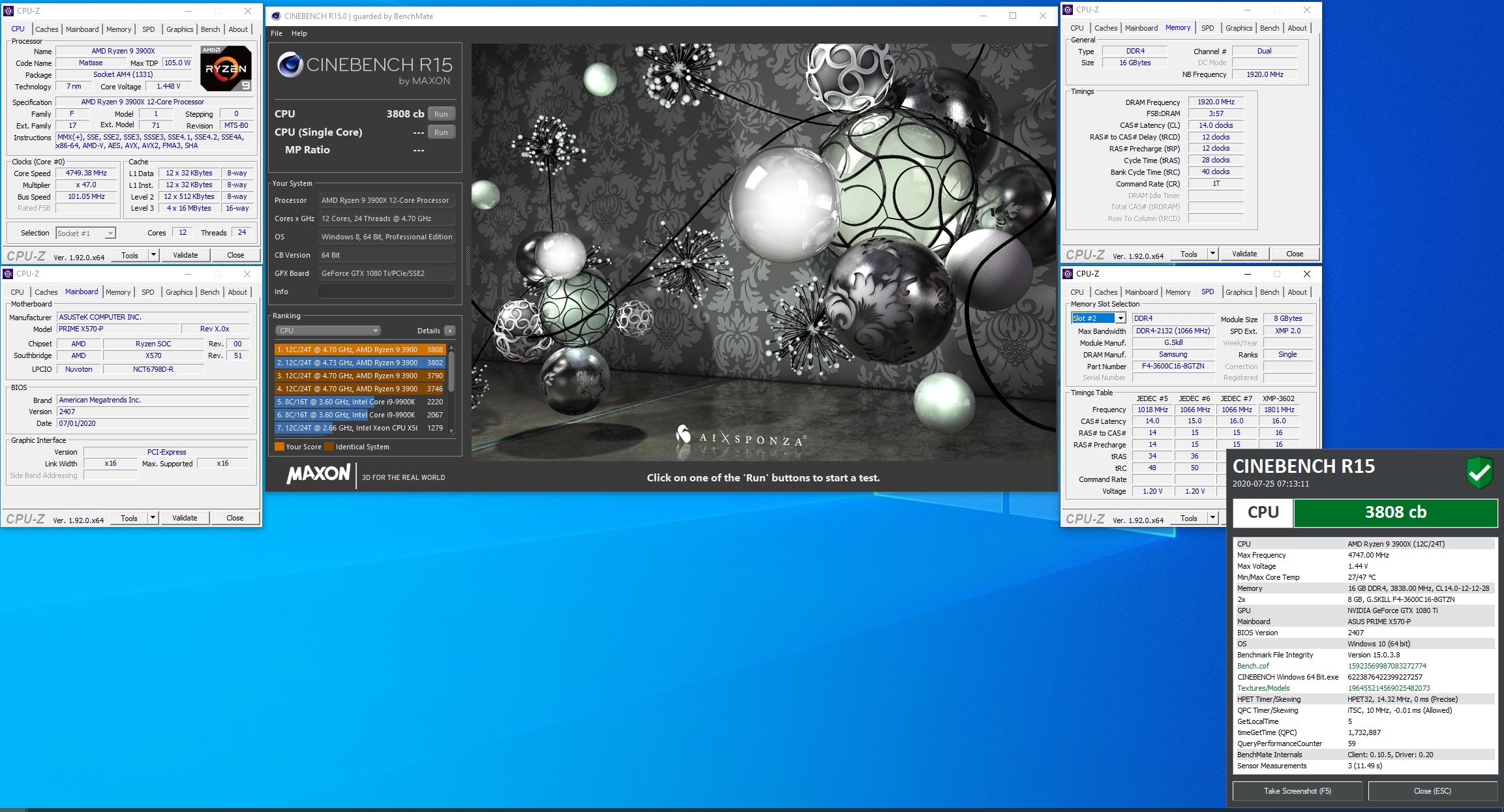Viewport: 1504px width, 812px height.
Task: Run the CPU multi-core benchmark
Action: [442, 114]
